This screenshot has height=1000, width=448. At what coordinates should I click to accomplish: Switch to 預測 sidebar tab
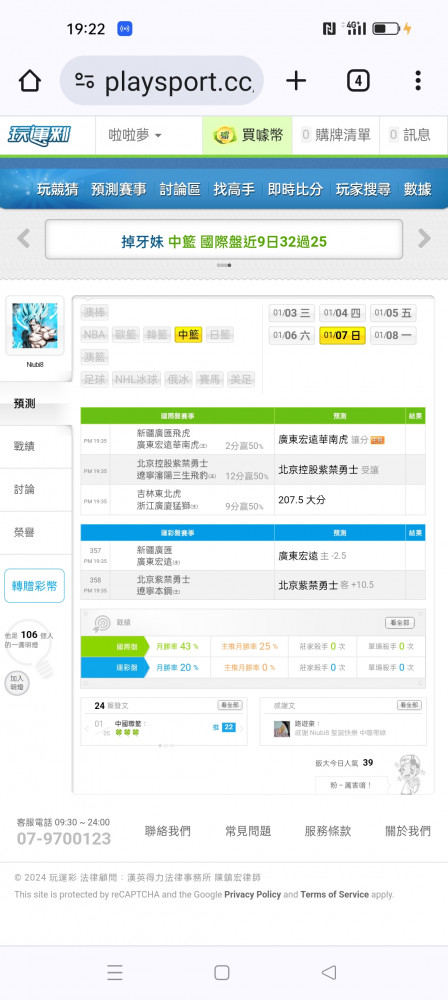[36, 404]
